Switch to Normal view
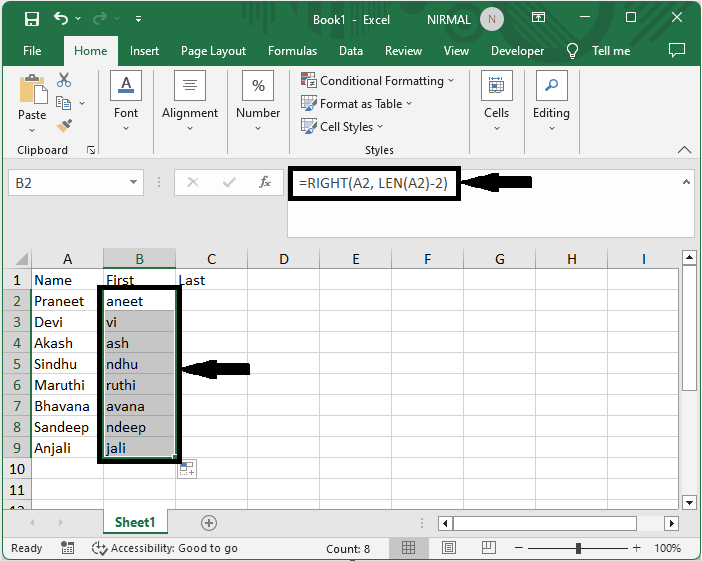The image size is (702, 561). click(x=408, y=548)
